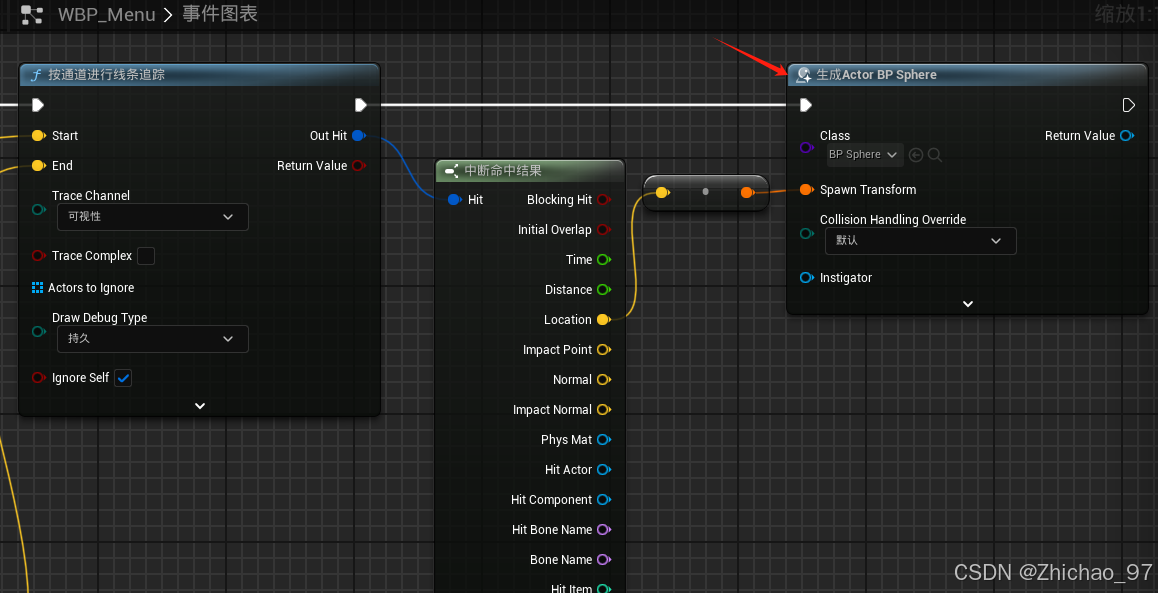
Task: Click the line trace Return Value pin
Action: pos(359,165)
